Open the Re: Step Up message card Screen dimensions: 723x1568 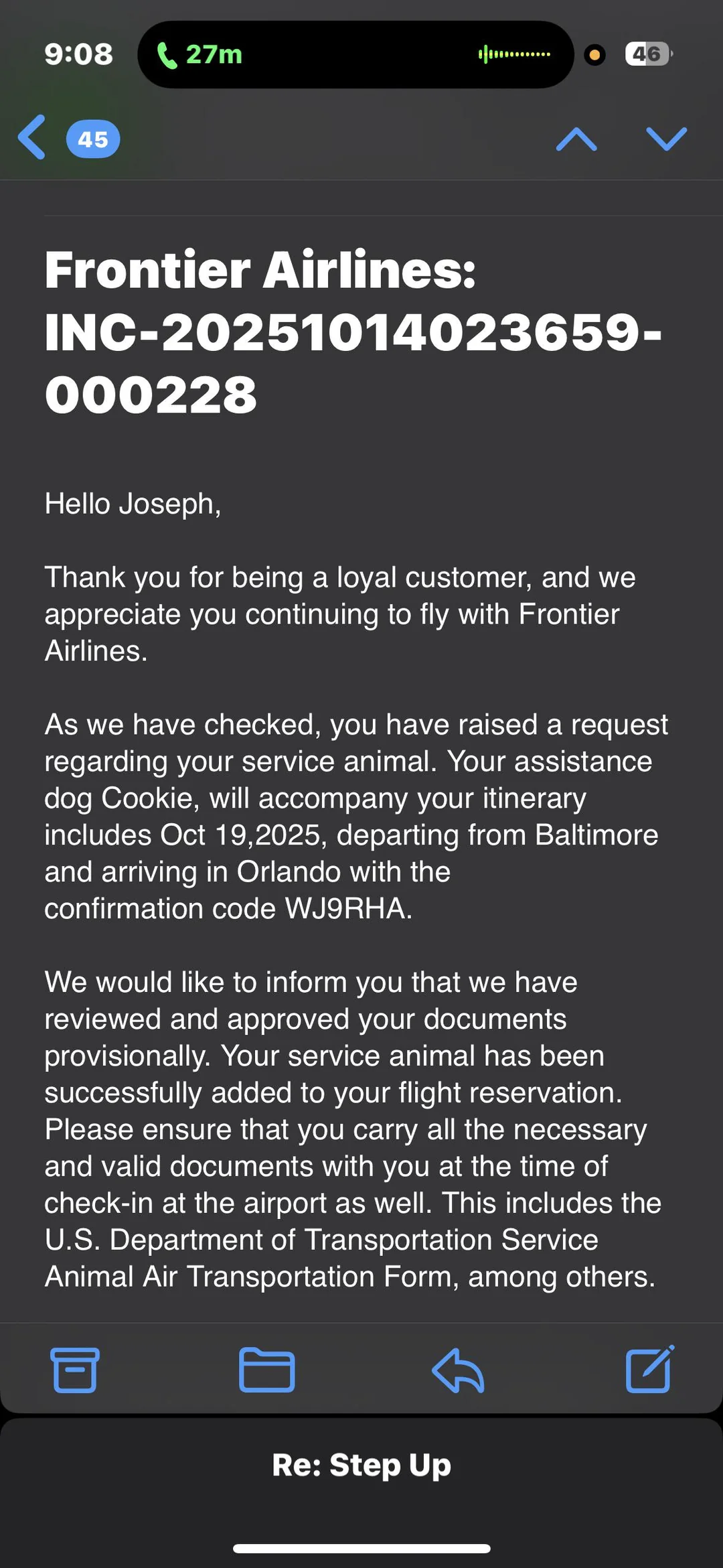361,1465
